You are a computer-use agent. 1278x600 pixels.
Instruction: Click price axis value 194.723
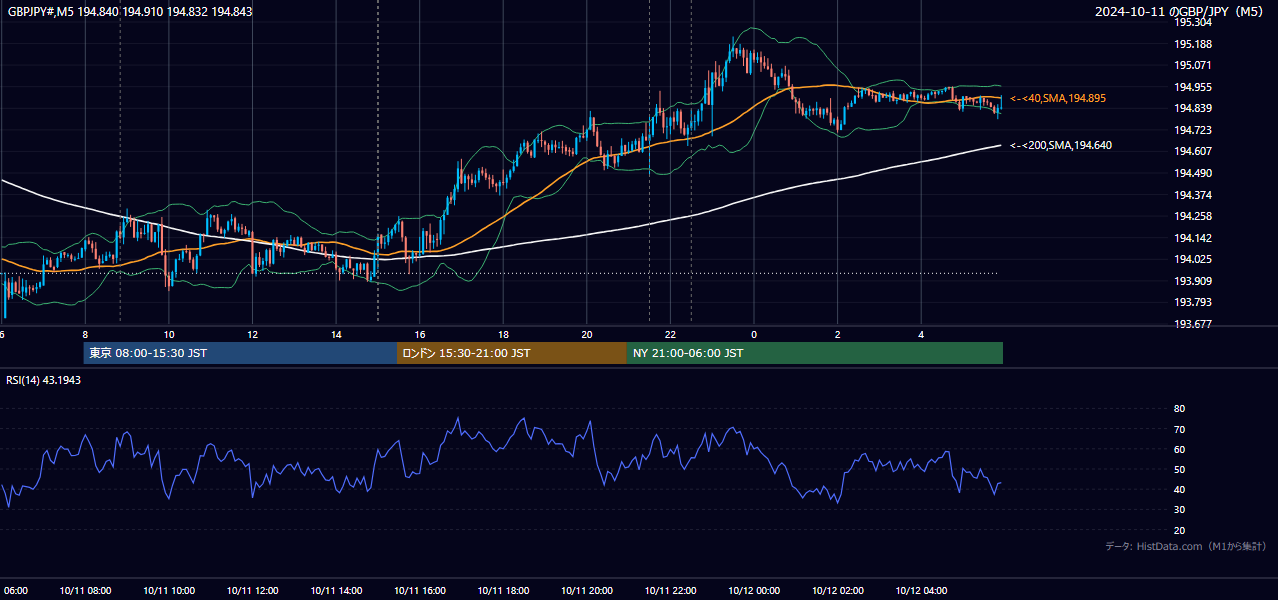1192,130
